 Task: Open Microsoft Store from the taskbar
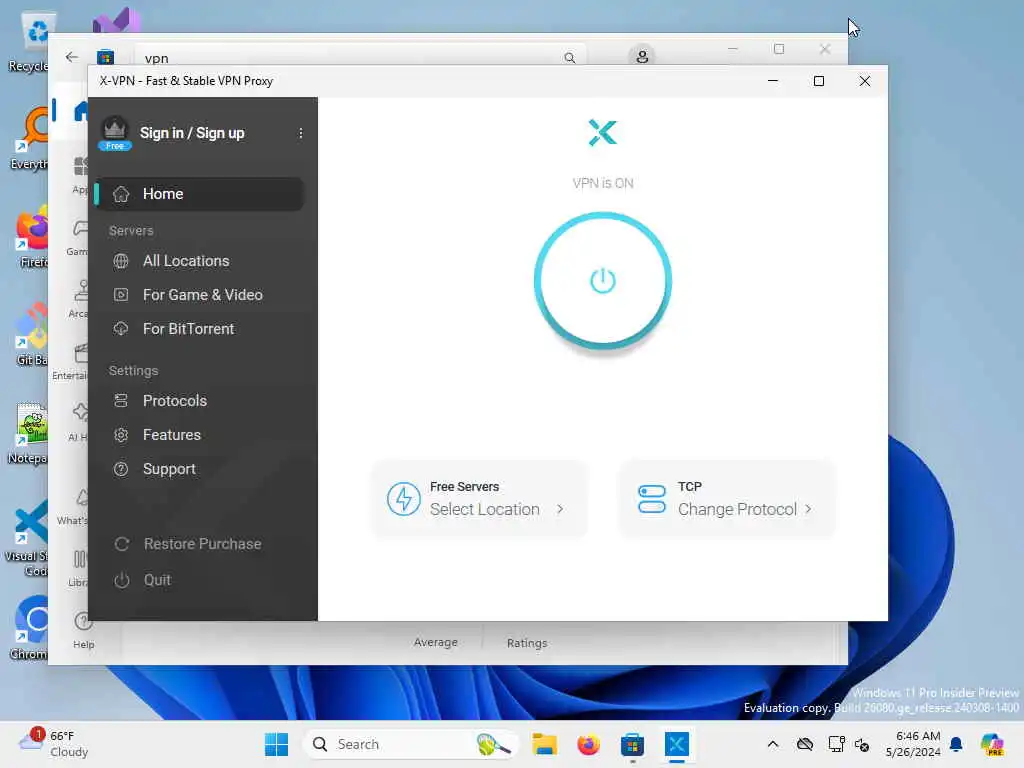632,744
